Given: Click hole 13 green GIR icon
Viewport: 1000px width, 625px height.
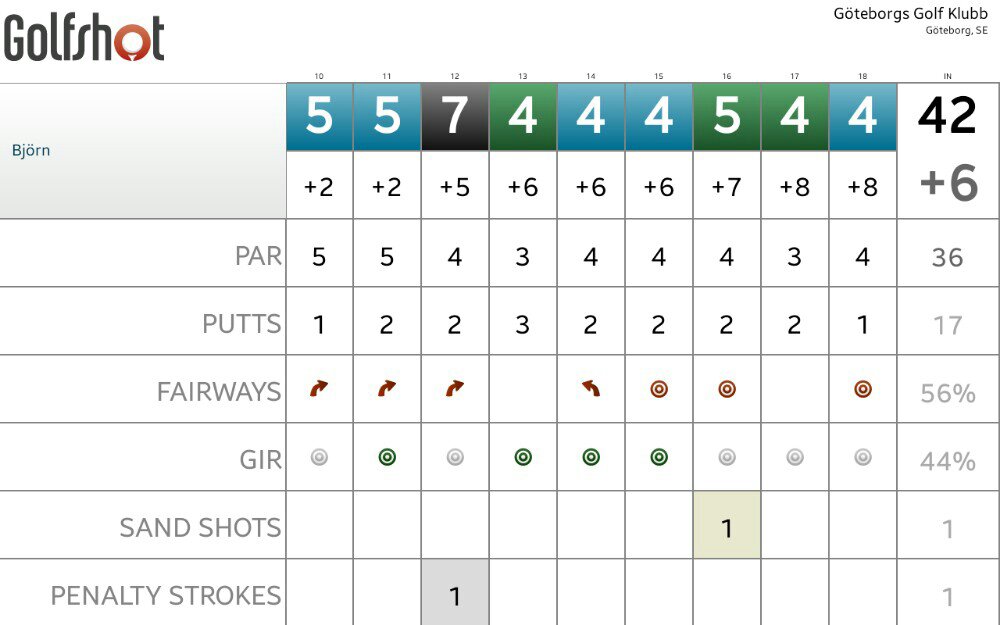Looking at the screenshot, I should (x=523, y=457).
